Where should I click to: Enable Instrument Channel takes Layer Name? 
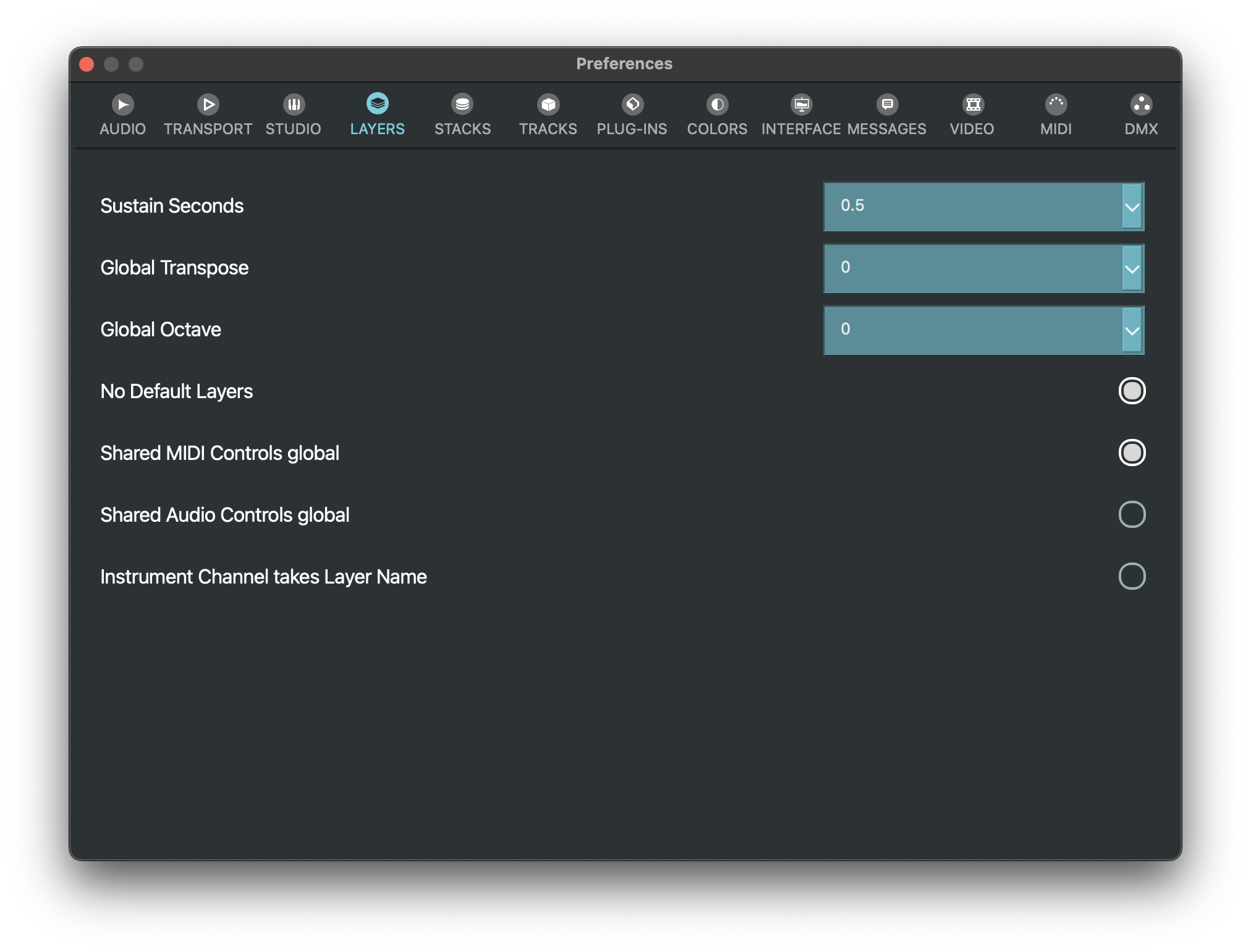pos(1132,576)
